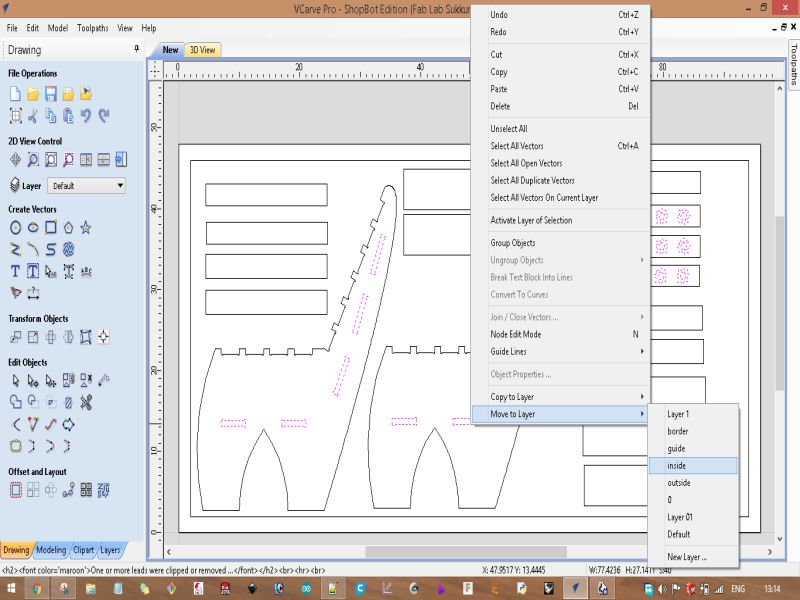
Task: Click the scissors trim vectors icon
Action: pos(86,403)
